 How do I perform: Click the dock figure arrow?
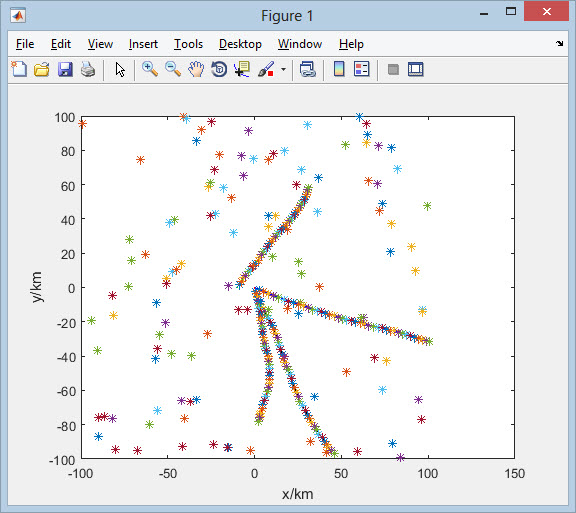[559, 43]
